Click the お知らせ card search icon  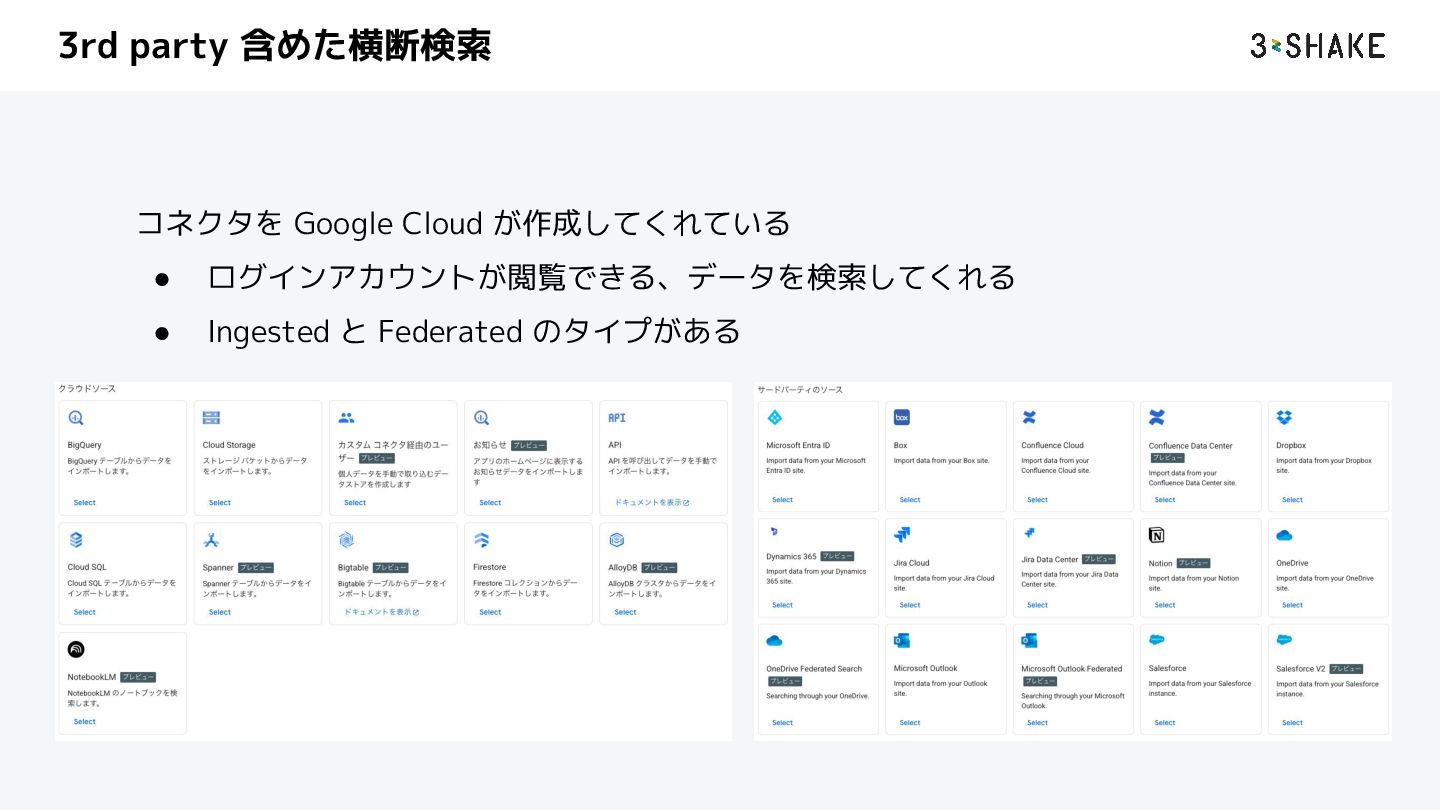coord(481,418)
